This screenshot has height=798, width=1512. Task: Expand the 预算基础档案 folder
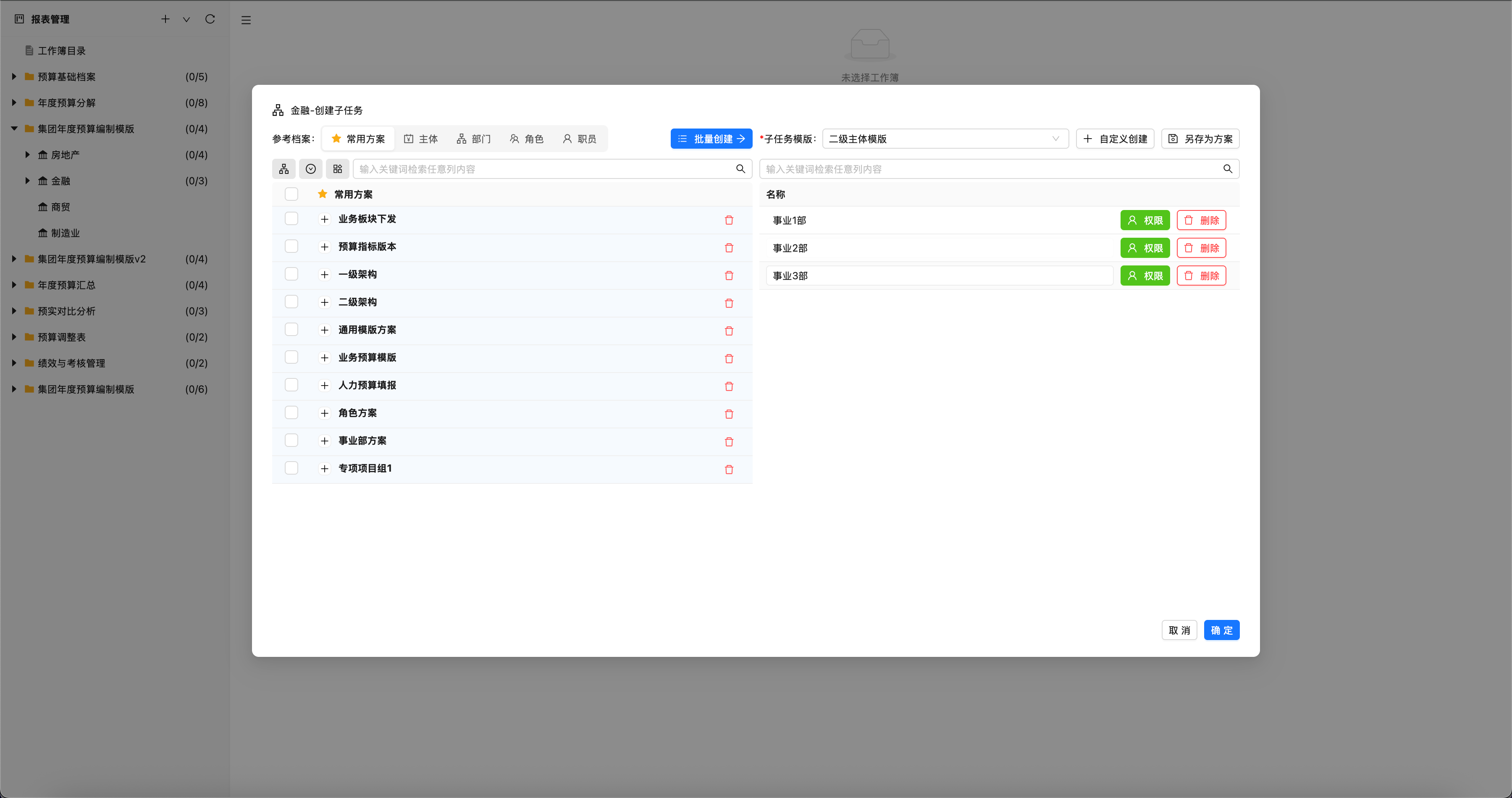coord(14,77)
